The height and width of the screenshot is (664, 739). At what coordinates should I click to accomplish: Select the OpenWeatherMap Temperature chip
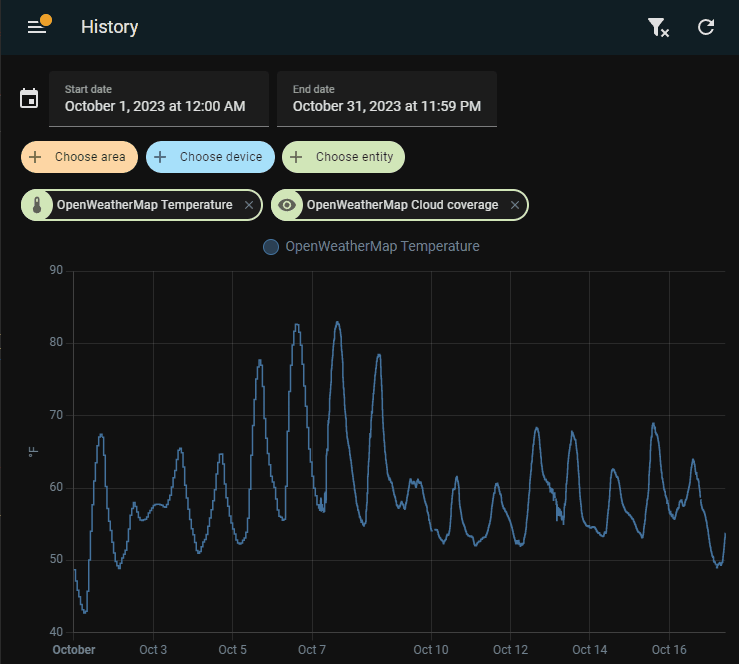pyautogui.click(x=141, y=205)
